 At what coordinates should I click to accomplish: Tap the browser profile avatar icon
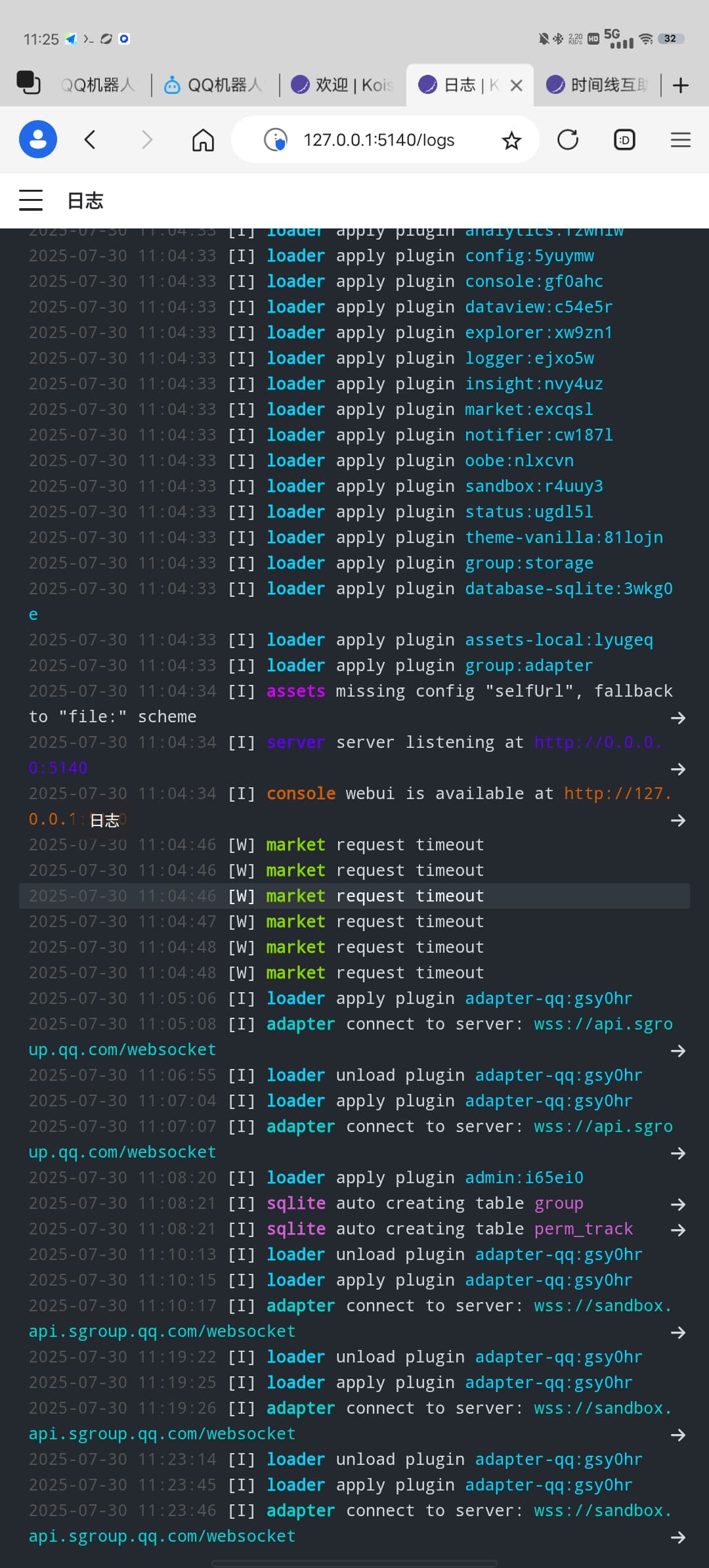click(38, 139)
